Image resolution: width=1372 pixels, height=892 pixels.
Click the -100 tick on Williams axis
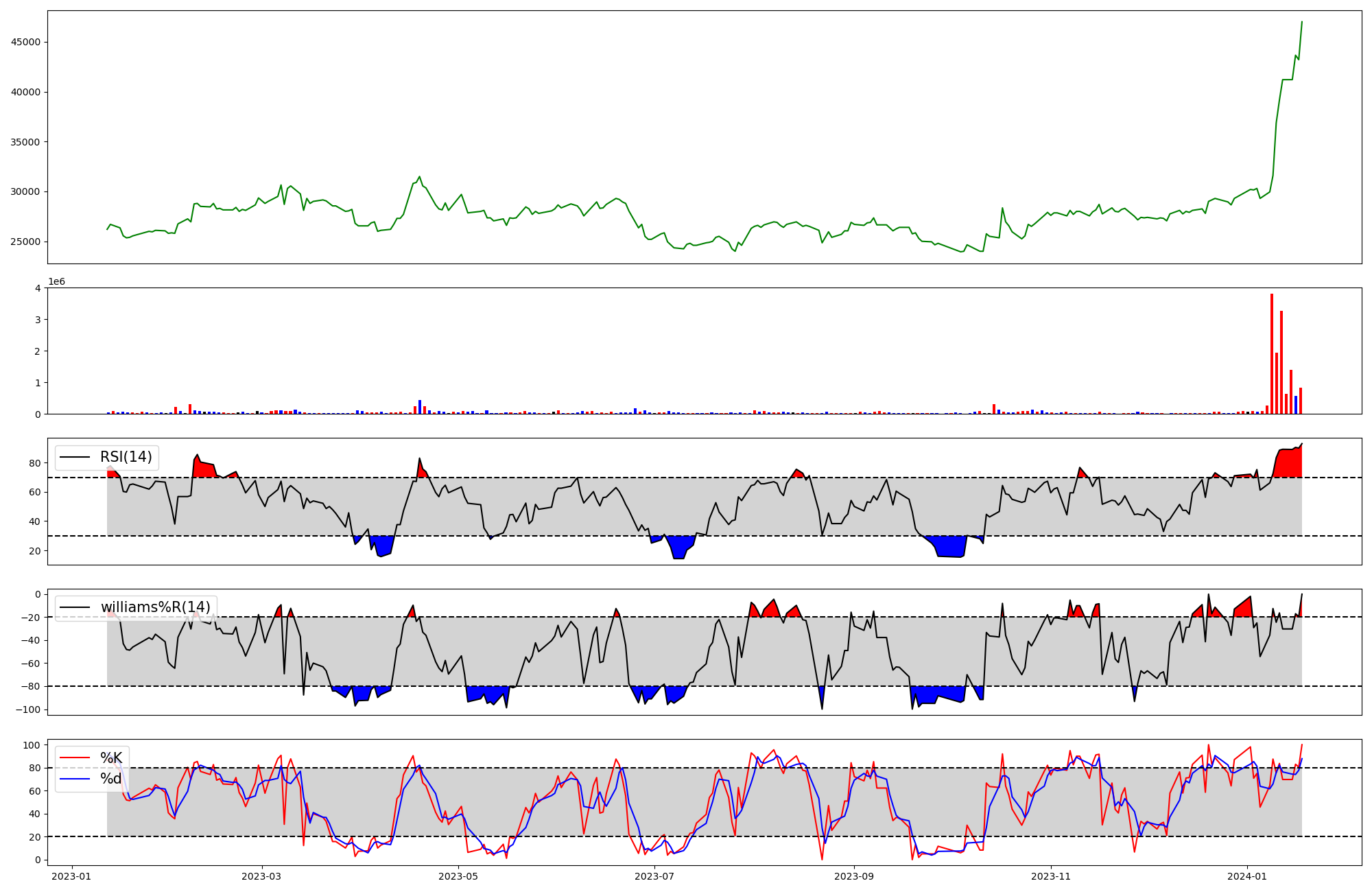click(x=29, y=709)
